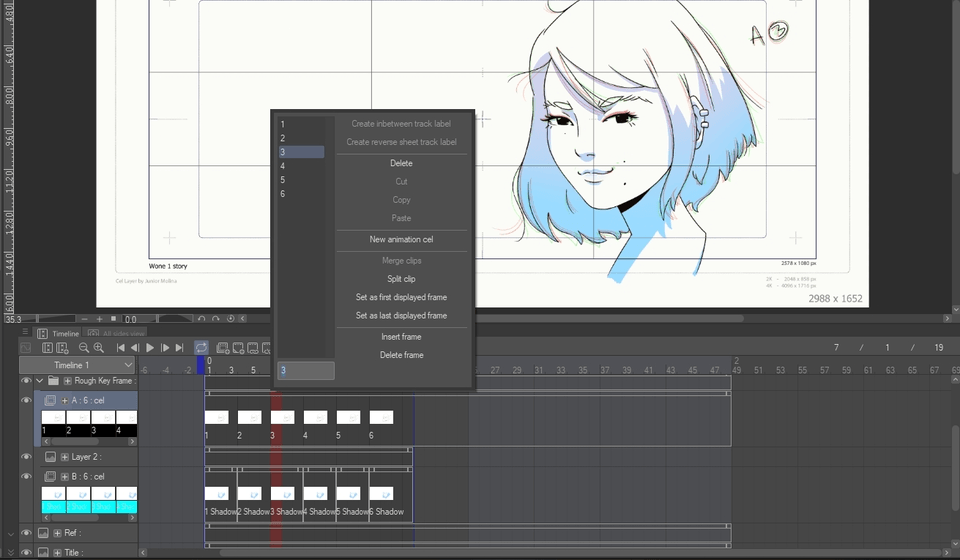Click the zoom out minus below canvas

point(84,319)
